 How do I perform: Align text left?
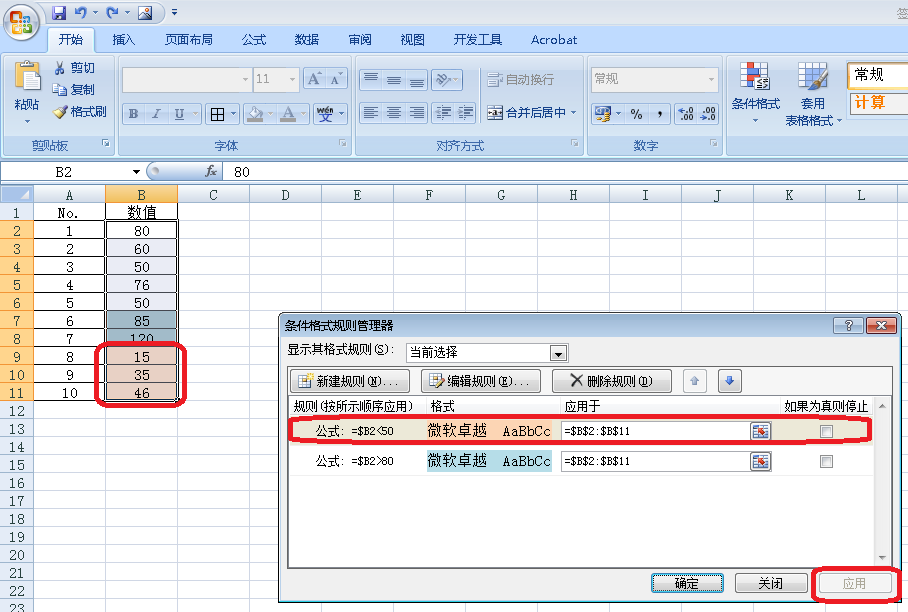coord(371,113)
